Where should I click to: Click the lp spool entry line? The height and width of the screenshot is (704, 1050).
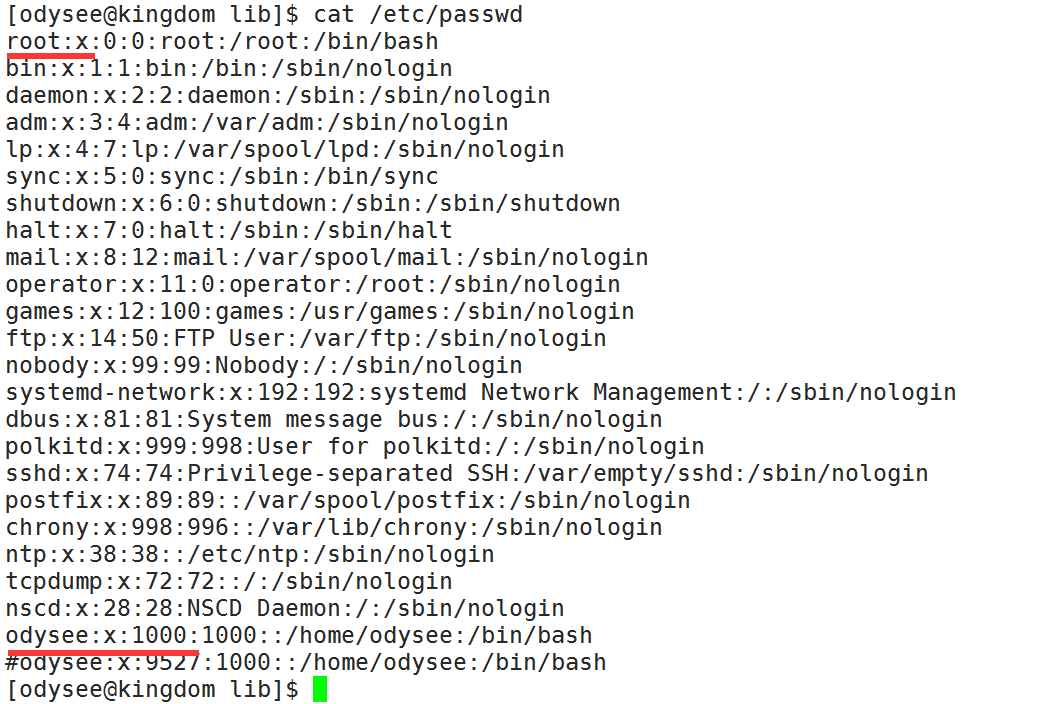[x=285, y=150]
